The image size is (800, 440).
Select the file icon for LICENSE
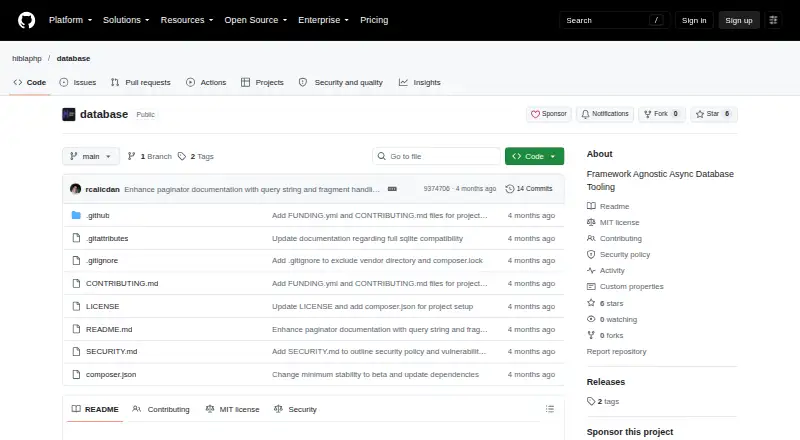coord(76,306)
